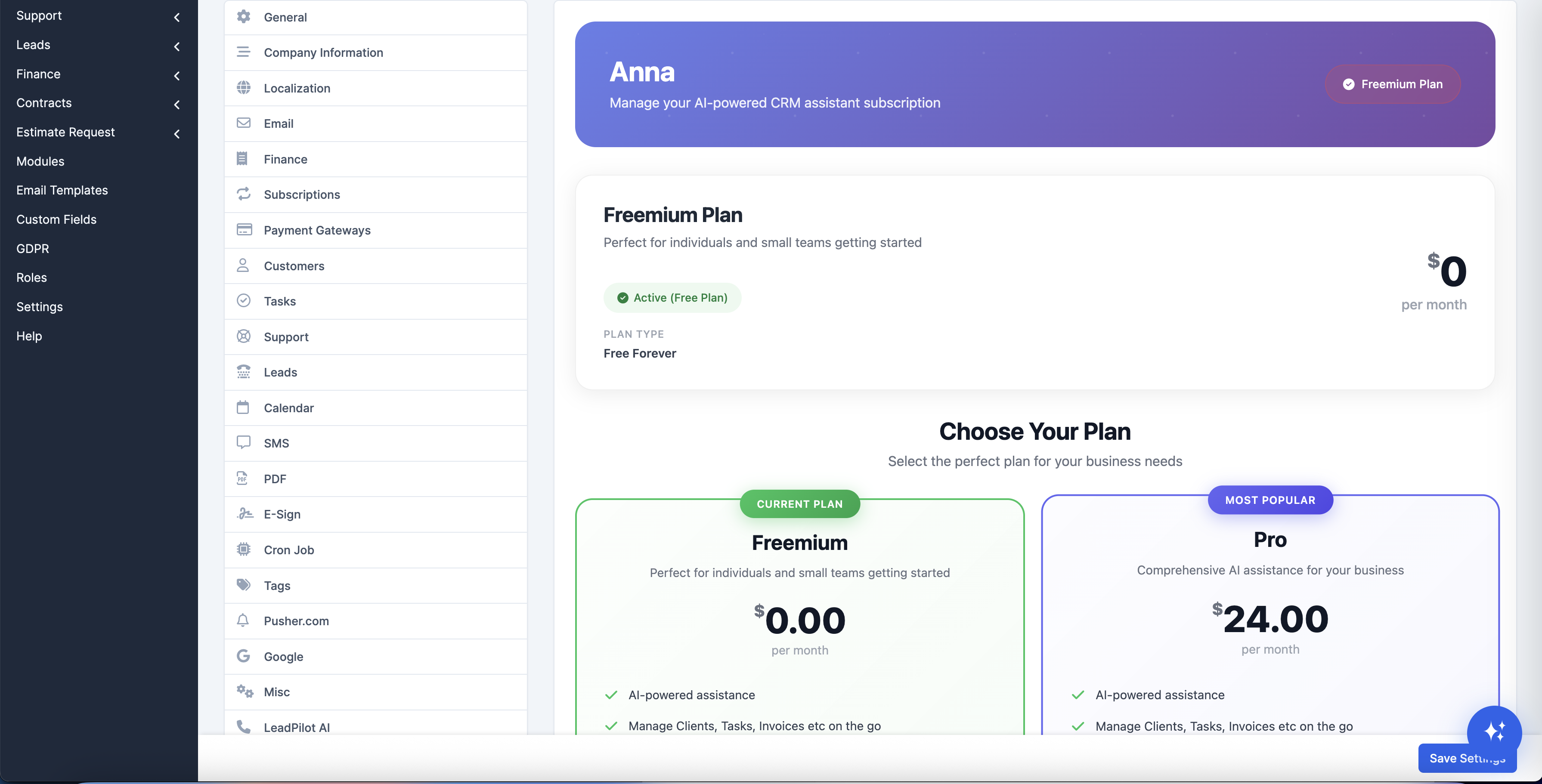Click the Active (Free Plan) status badge
1542x784 pixels.
(672, 297)
